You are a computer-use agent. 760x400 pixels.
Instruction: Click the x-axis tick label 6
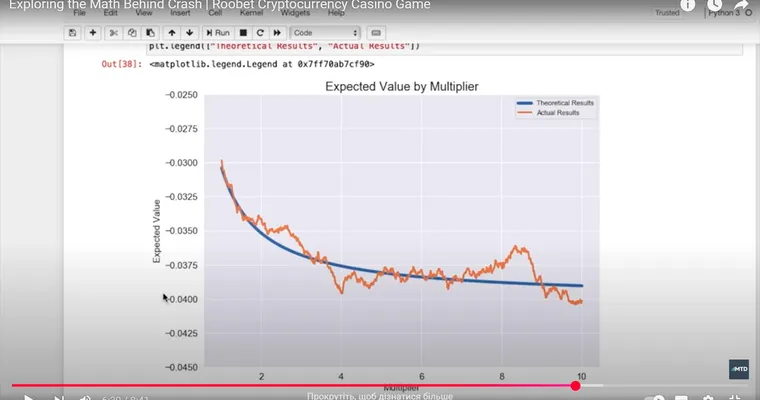pyautogui.click(x=422, y=376)
